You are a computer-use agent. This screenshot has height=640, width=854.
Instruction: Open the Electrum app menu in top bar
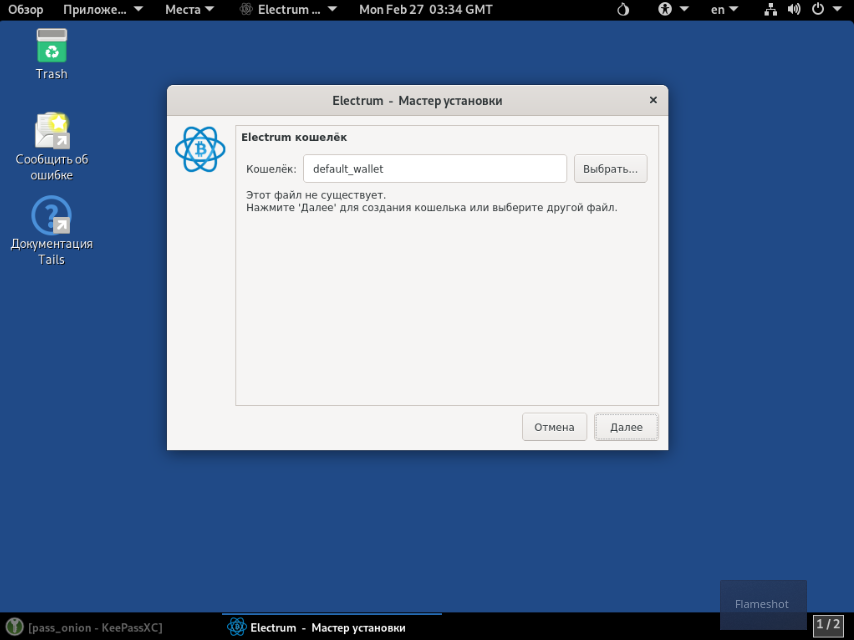[288, 10]
